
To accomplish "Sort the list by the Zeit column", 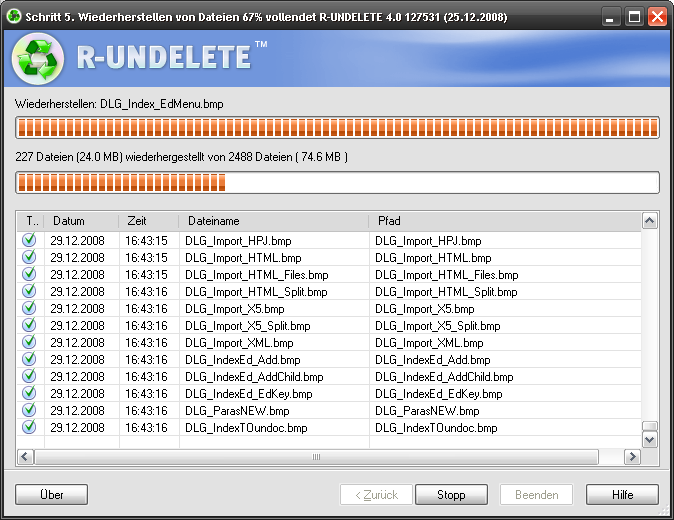I will [149, 221].
